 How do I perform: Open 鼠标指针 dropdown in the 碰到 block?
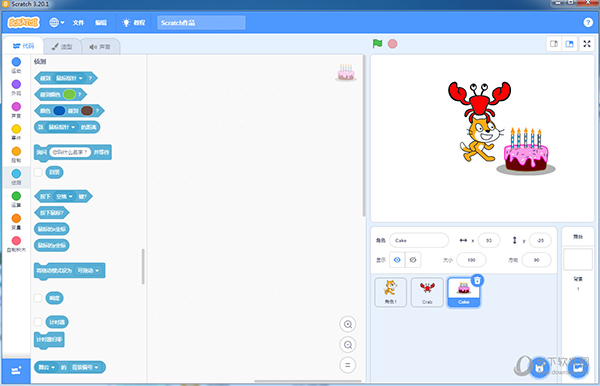point(69,78)
